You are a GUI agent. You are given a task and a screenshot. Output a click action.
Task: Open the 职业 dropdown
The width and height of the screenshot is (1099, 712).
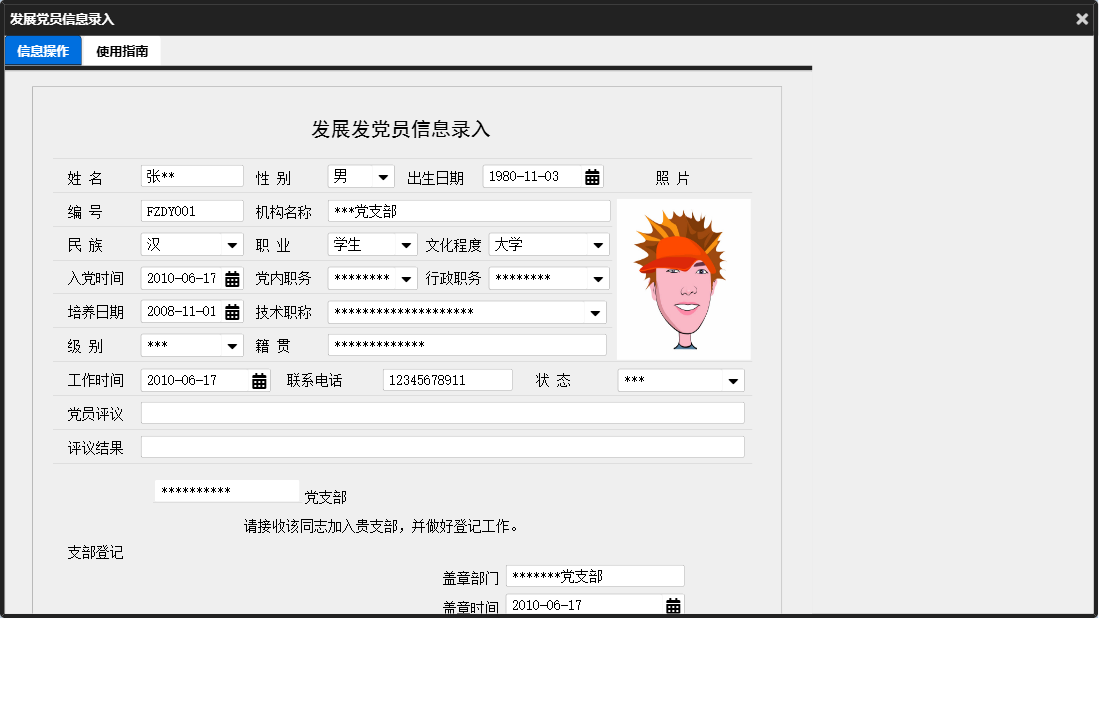point(406,244)
